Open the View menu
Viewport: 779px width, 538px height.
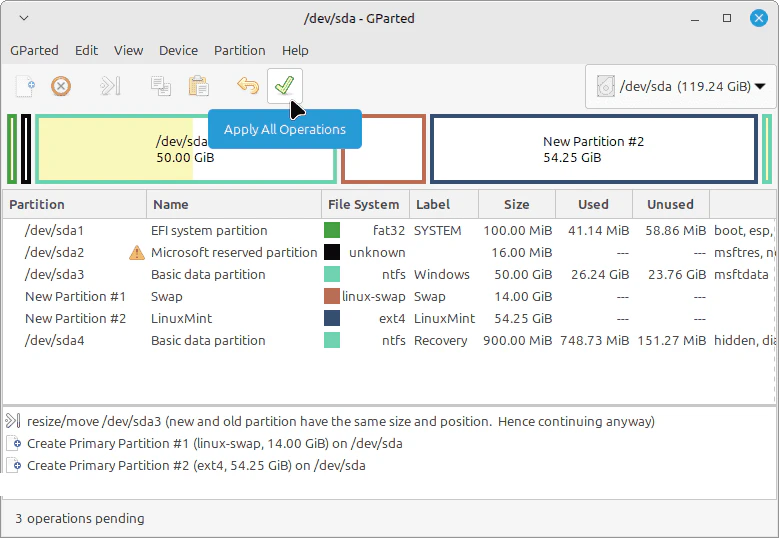pos(128,51)
